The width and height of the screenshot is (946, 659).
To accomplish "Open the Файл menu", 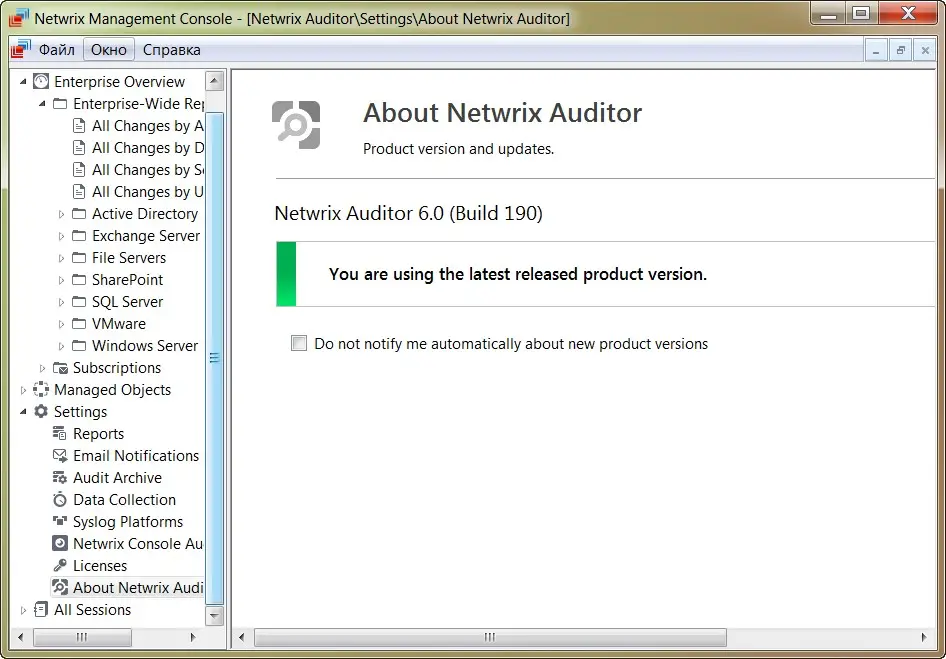I will pos(57,49).
